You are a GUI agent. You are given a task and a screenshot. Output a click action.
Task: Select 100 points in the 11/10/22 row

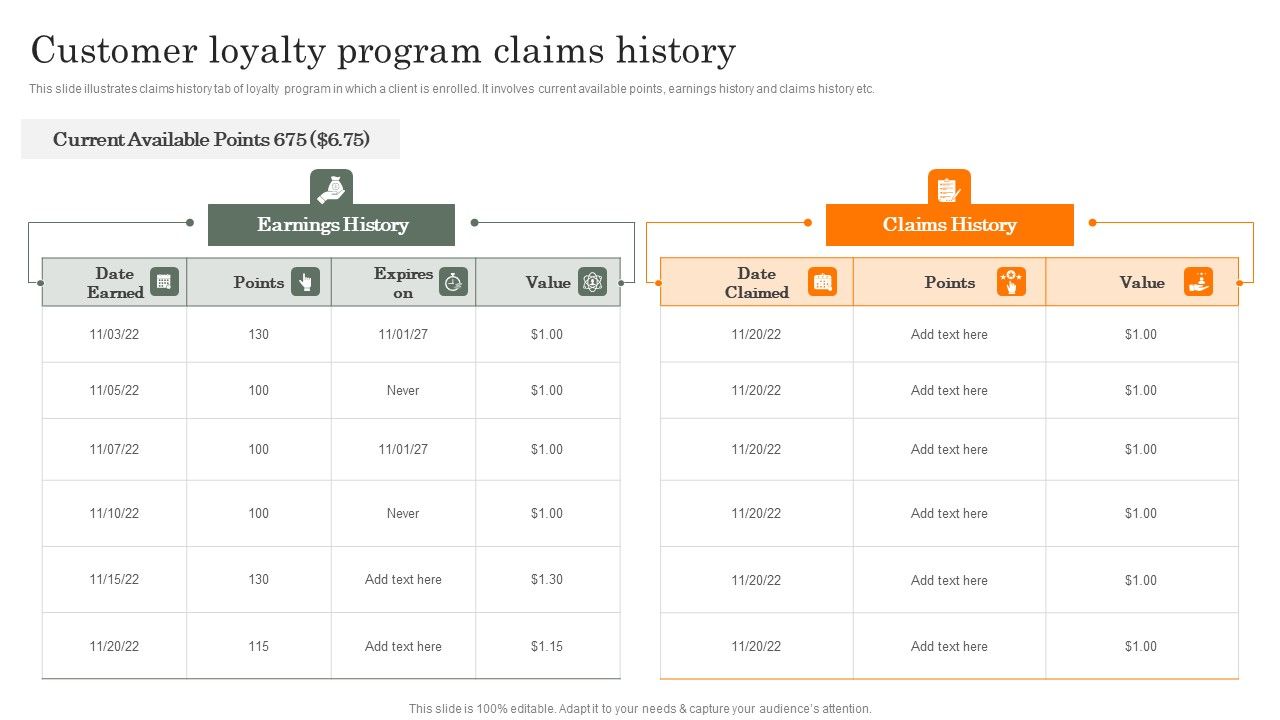tap(259, 513)
